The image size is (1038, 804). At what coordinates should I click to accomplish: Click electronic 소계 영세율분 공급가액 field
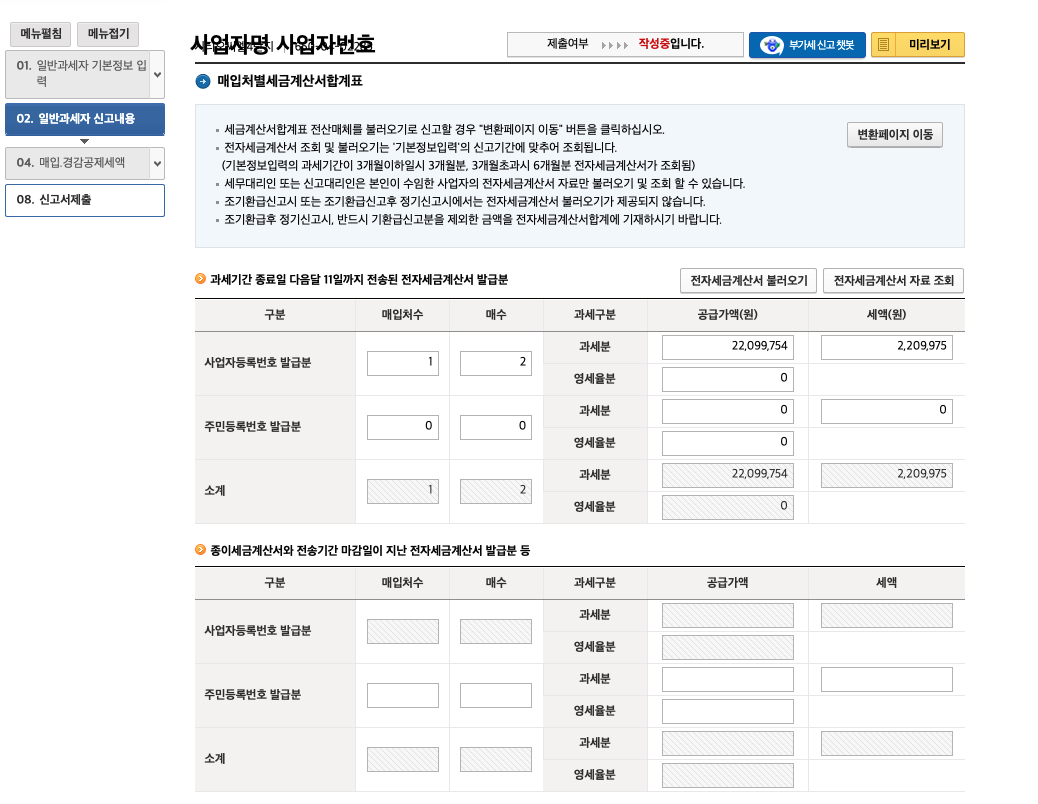728,507
